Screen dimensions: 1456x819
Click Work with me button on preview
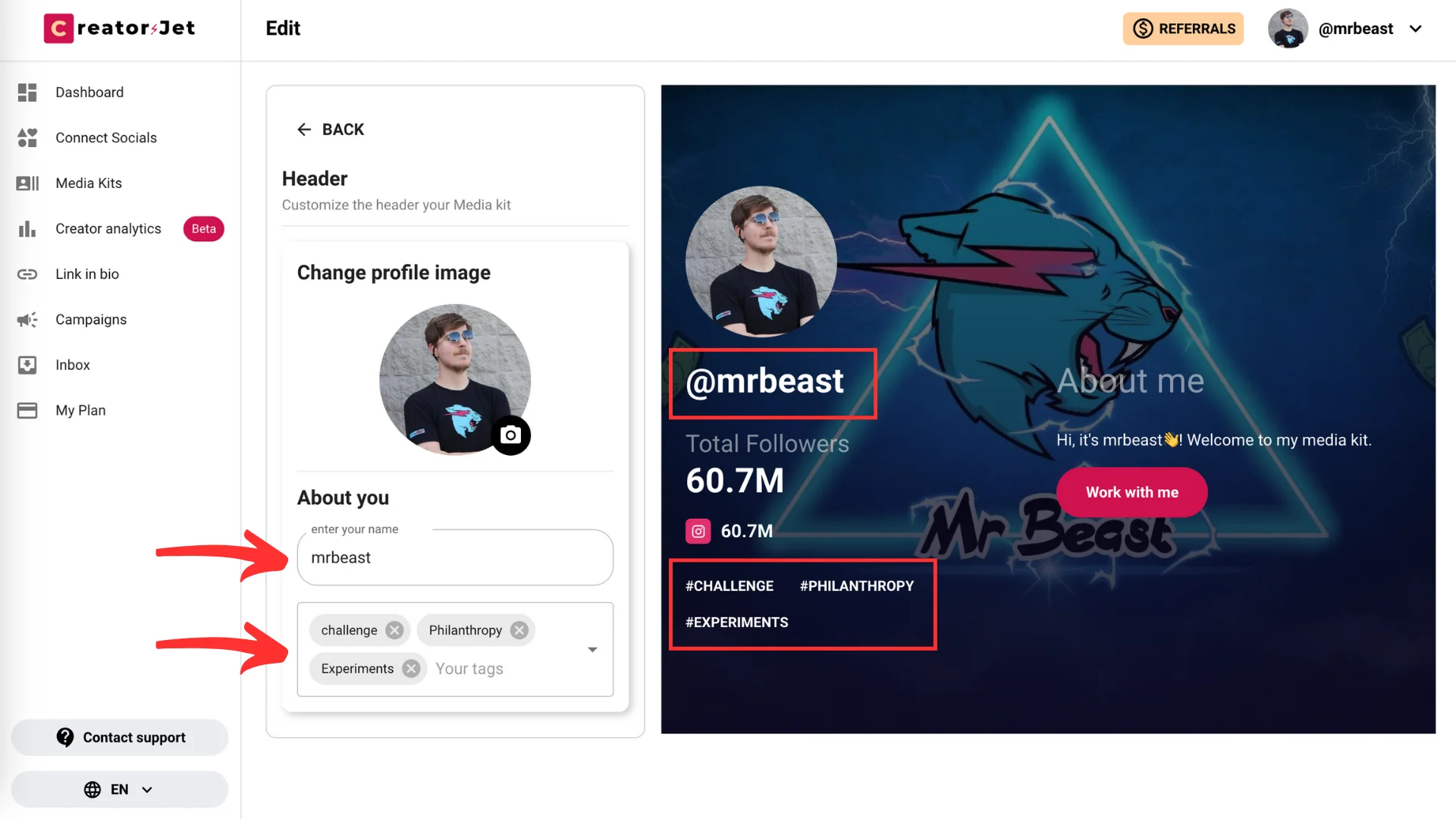click(x=1131, y=491)
